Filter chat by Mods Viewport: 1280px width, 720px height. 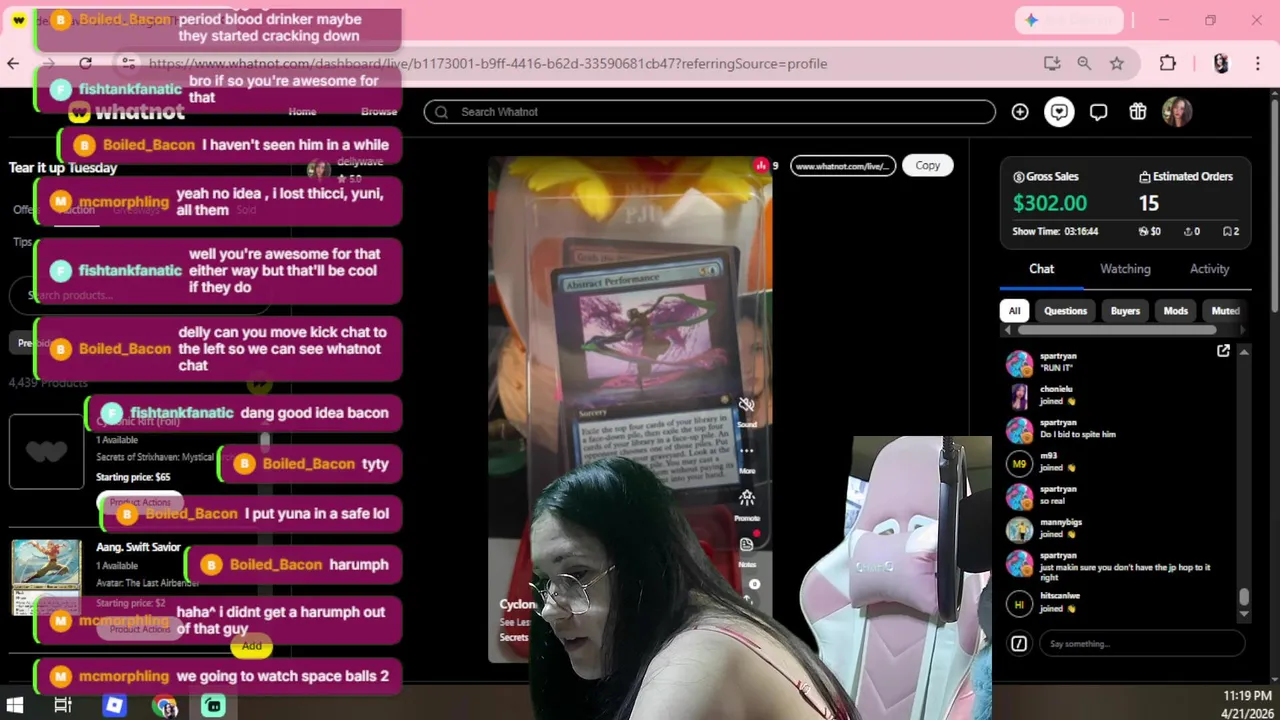[x=1175, y=311]
